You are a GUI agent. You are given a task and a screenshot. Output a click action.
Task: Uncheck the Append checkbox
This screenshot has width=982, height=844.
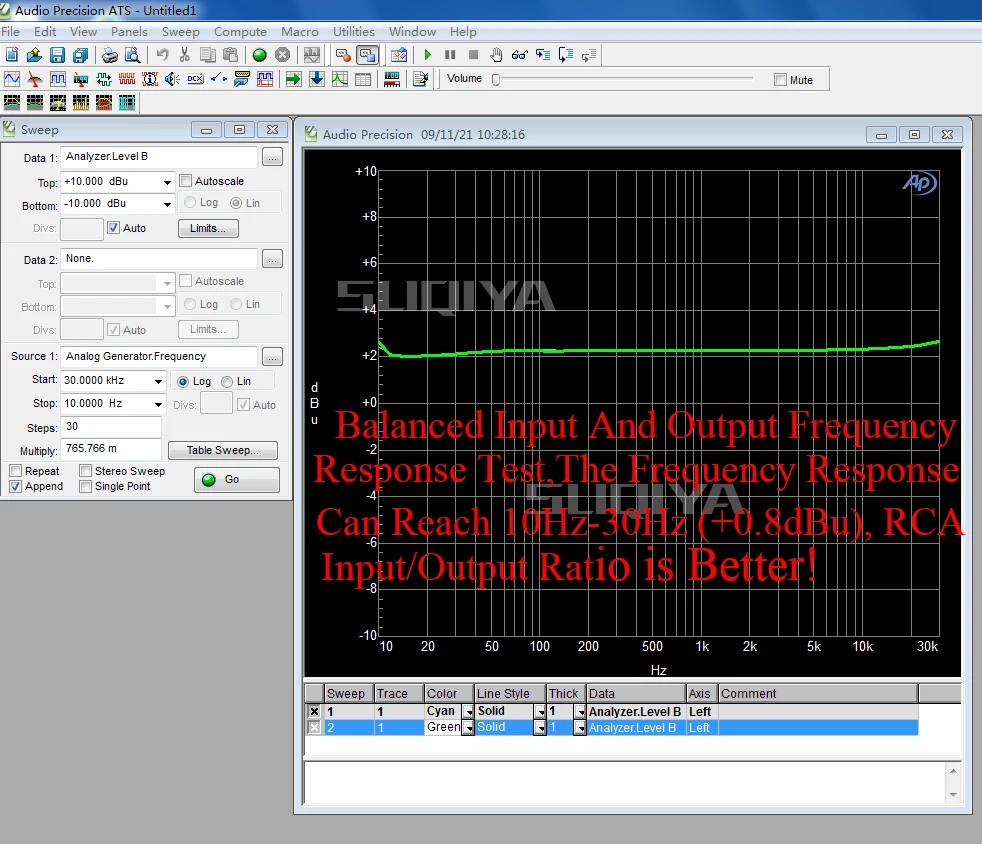pos(16,486)
